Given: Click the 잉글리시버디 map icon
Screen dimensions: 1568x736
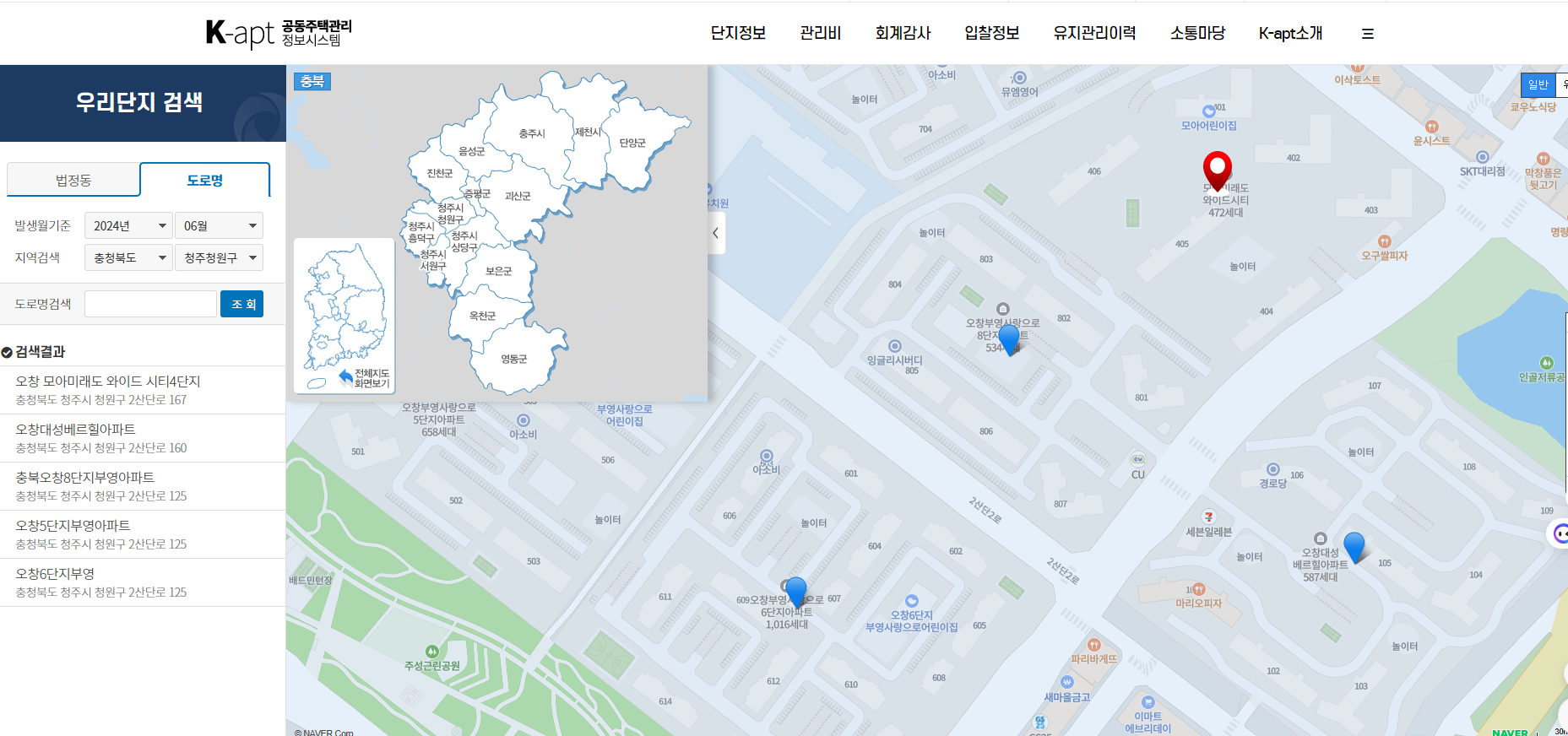Looking at the screenshot, I should click(895, 346).
